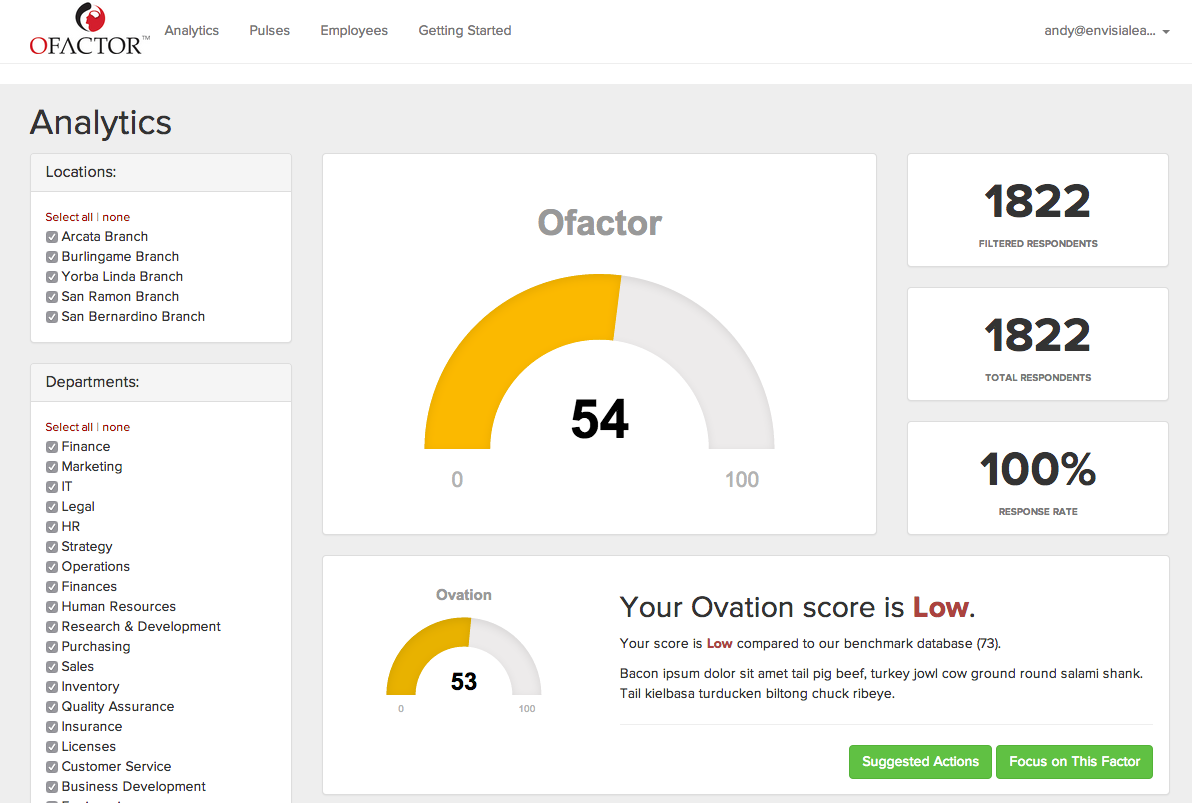Click the large Ofactor gauge title
1192x803 pixels.
[x=600, y=223]
